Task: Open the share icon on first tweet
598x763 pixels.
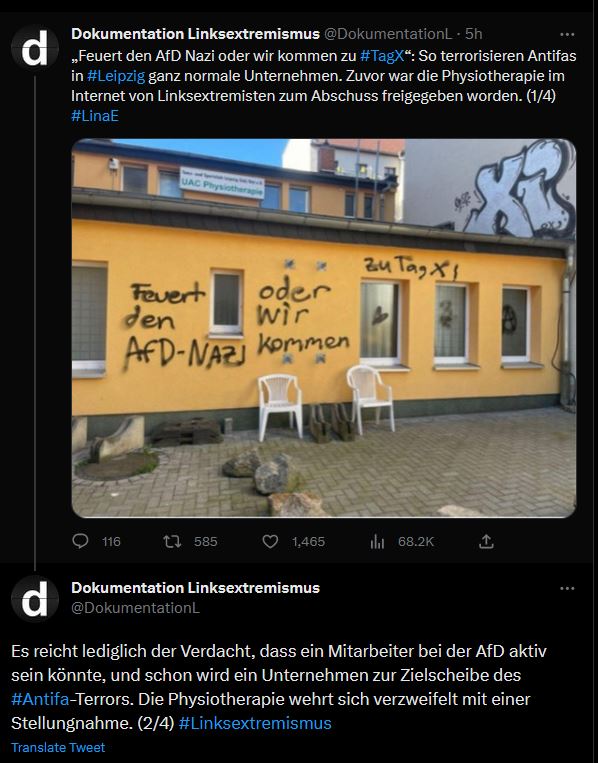Action: pyautogui.click(x=486, y=541)
